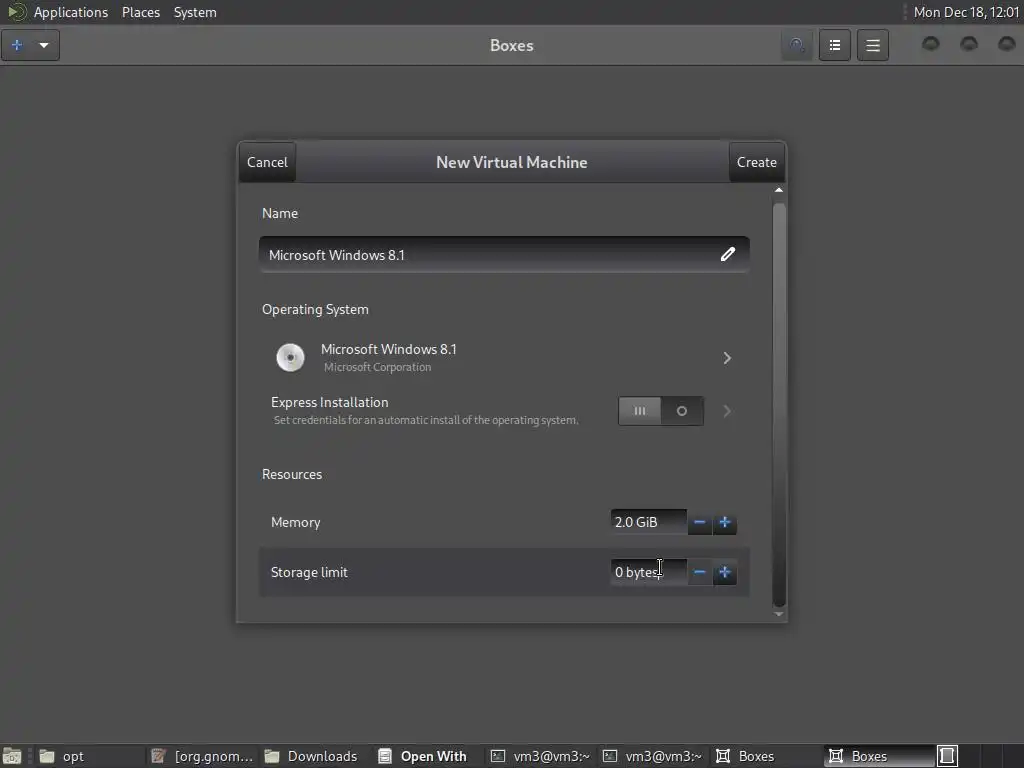Switch to the first vm3@vm3:~ terminal
This screenshot has width=1024, height=768.
click(x=540, y=756)
